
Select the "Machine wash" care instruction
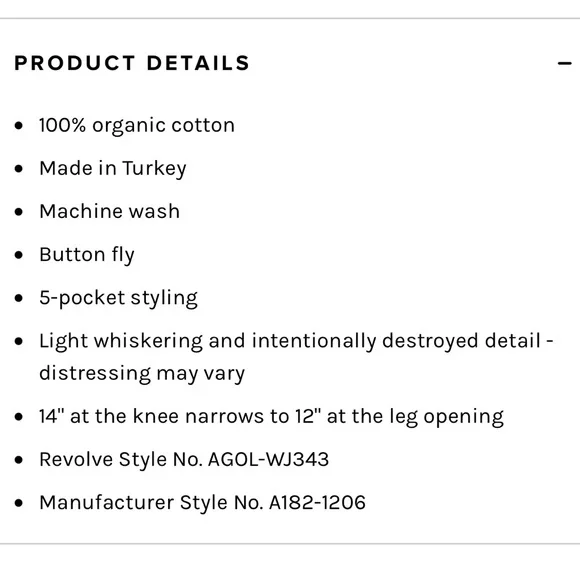point(109,212)
